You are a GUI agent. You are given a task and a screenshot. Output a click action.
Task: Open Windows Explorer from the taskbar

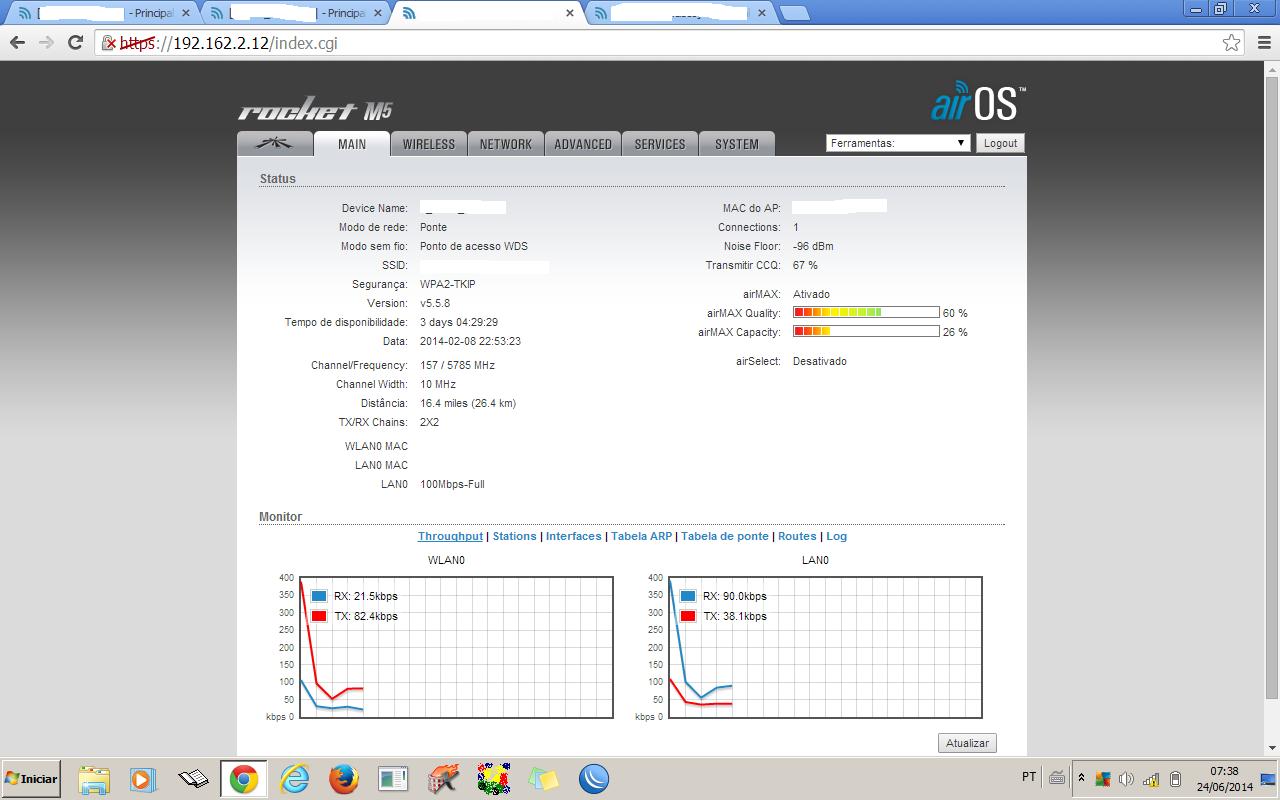(94, 778)
